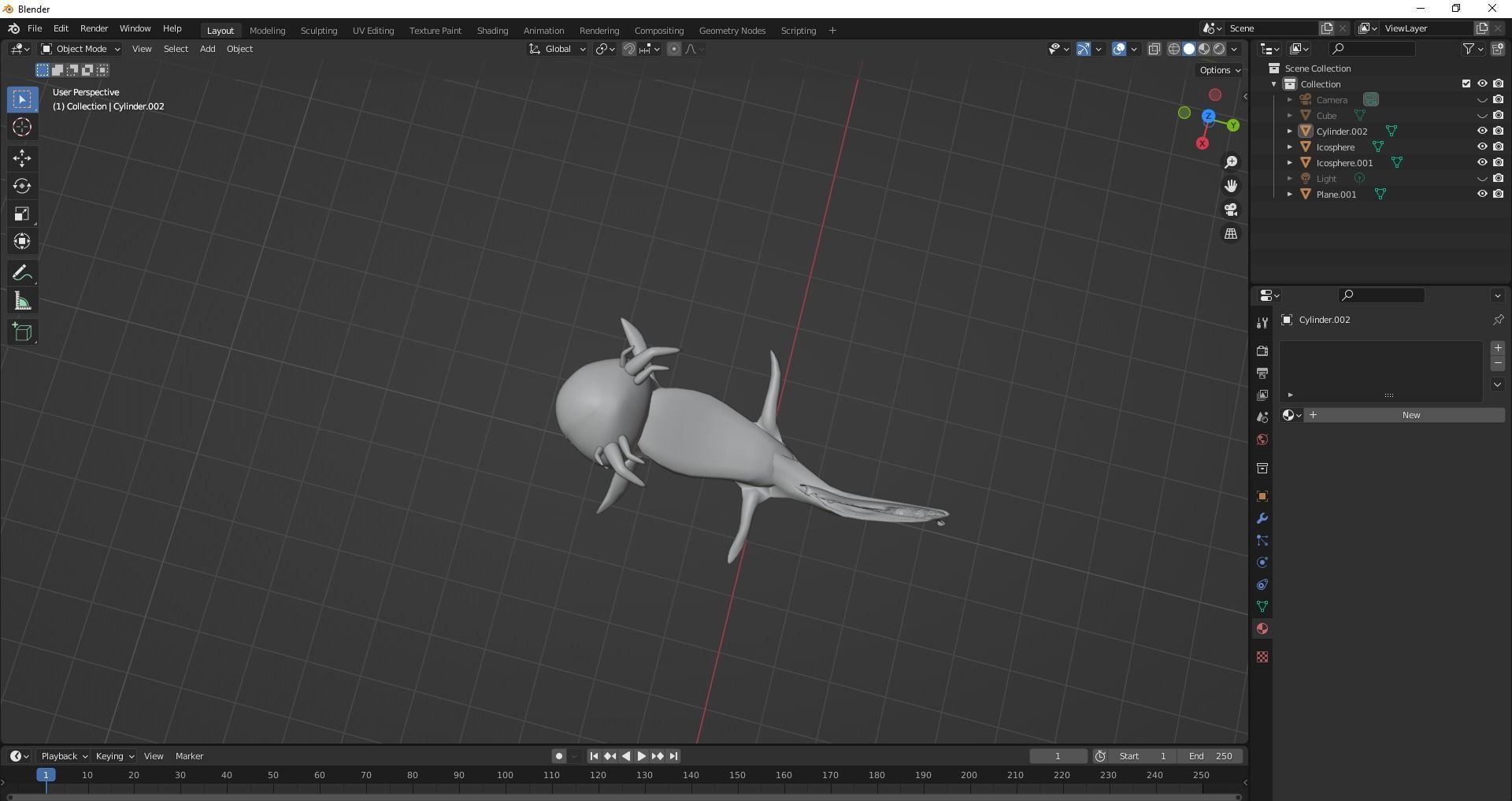The width and height of the screenshot is (1512, 801).
Task: Switch perspective/orthographic with the grid gizmo
Action: (x=1231, y=234)
